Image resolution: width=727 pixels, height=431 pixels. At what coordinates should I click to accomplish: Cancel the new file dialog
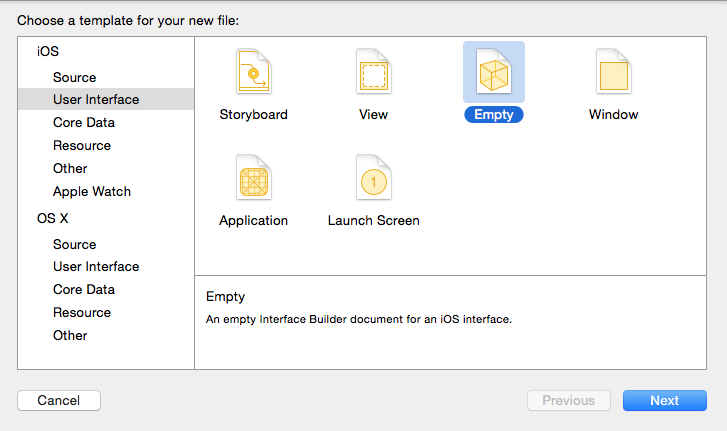pos(59,400)
